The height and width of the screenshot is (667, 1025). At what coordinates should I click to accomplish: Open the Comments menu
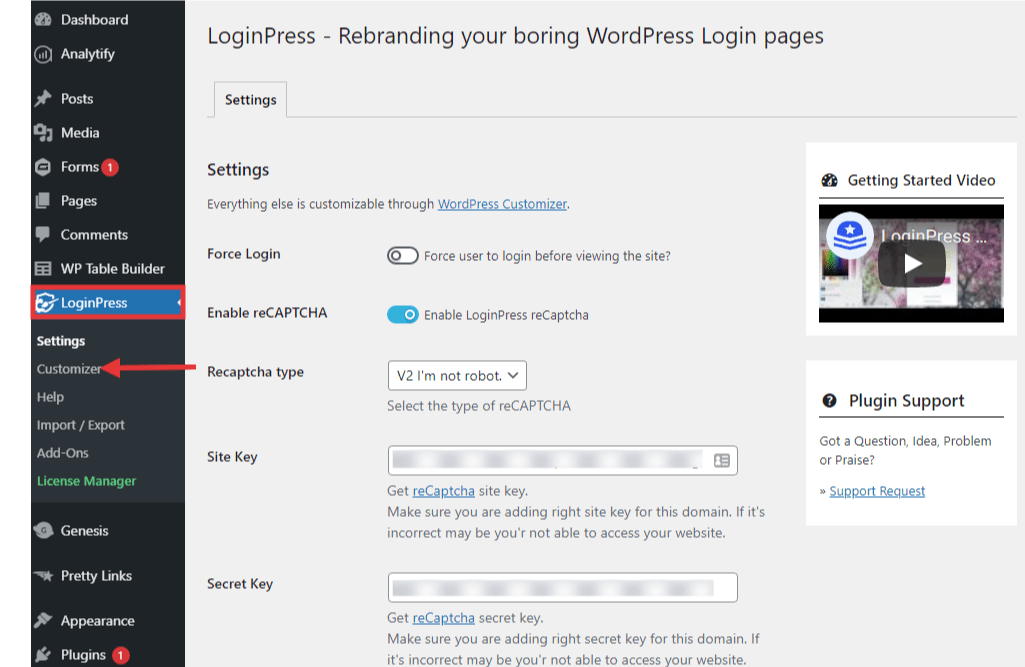pos(94,235)
